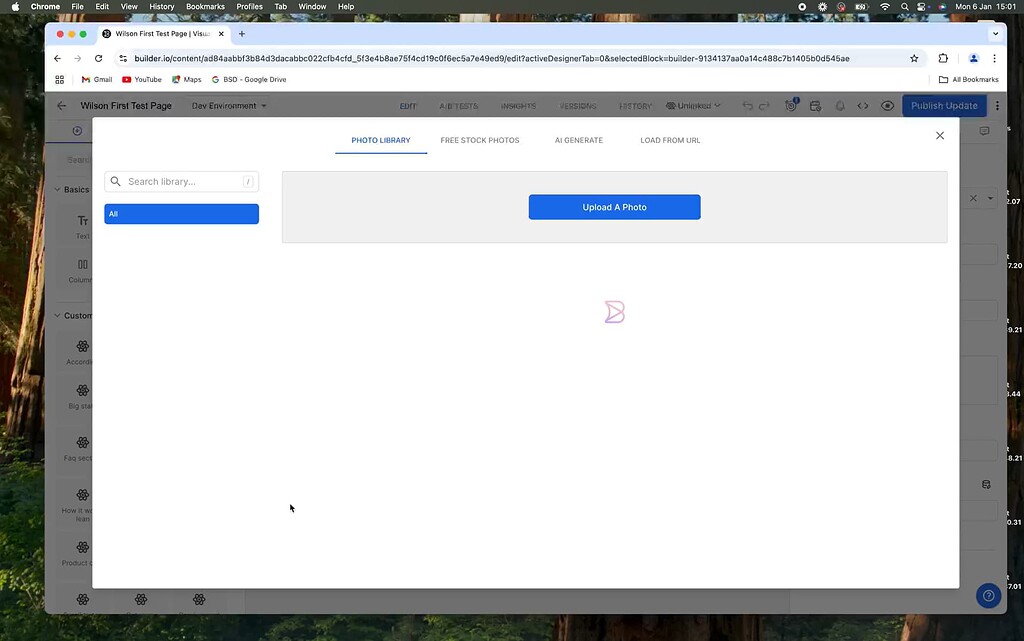The image size is (1024, 641).
Task: Open the Help question-mark bubble
Action: 988,595
